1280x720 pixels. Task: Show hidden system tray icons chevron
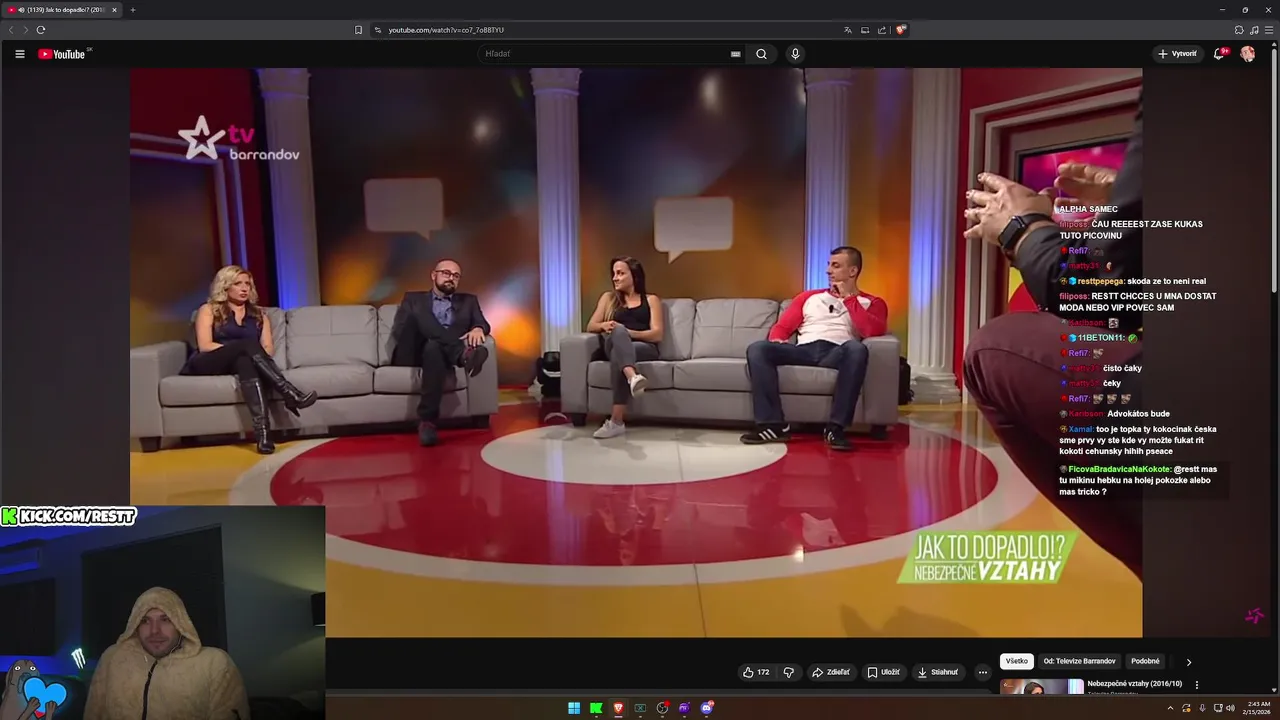pyautogui.click(x=1170, y=708)
